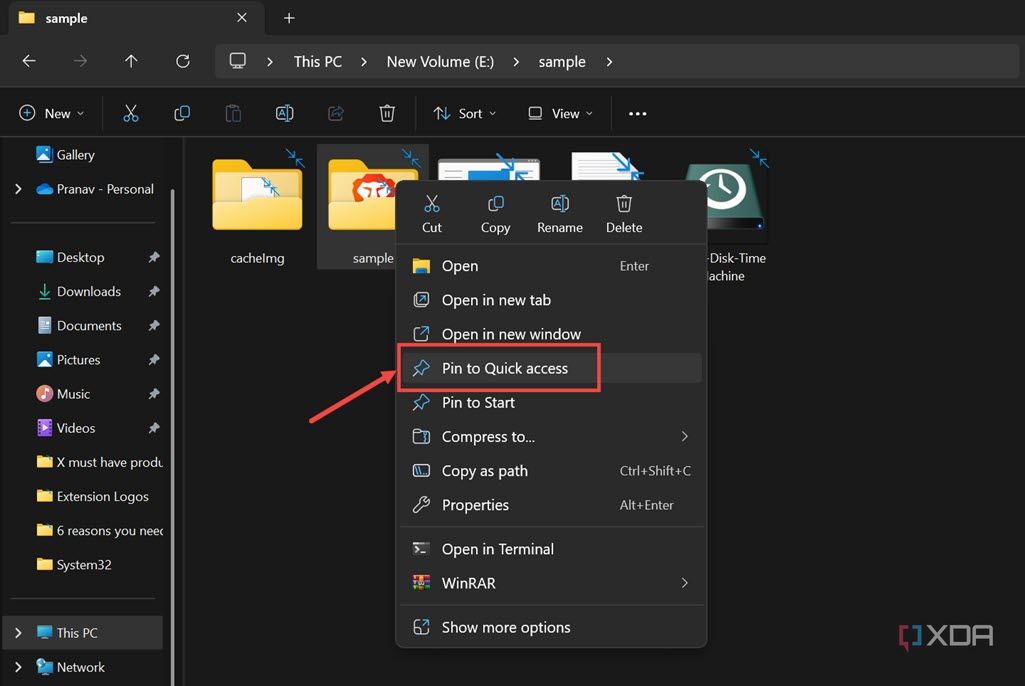Click the New Volume (E:) breadcrumb
The image size is (1025, 686).
[440, 61]
